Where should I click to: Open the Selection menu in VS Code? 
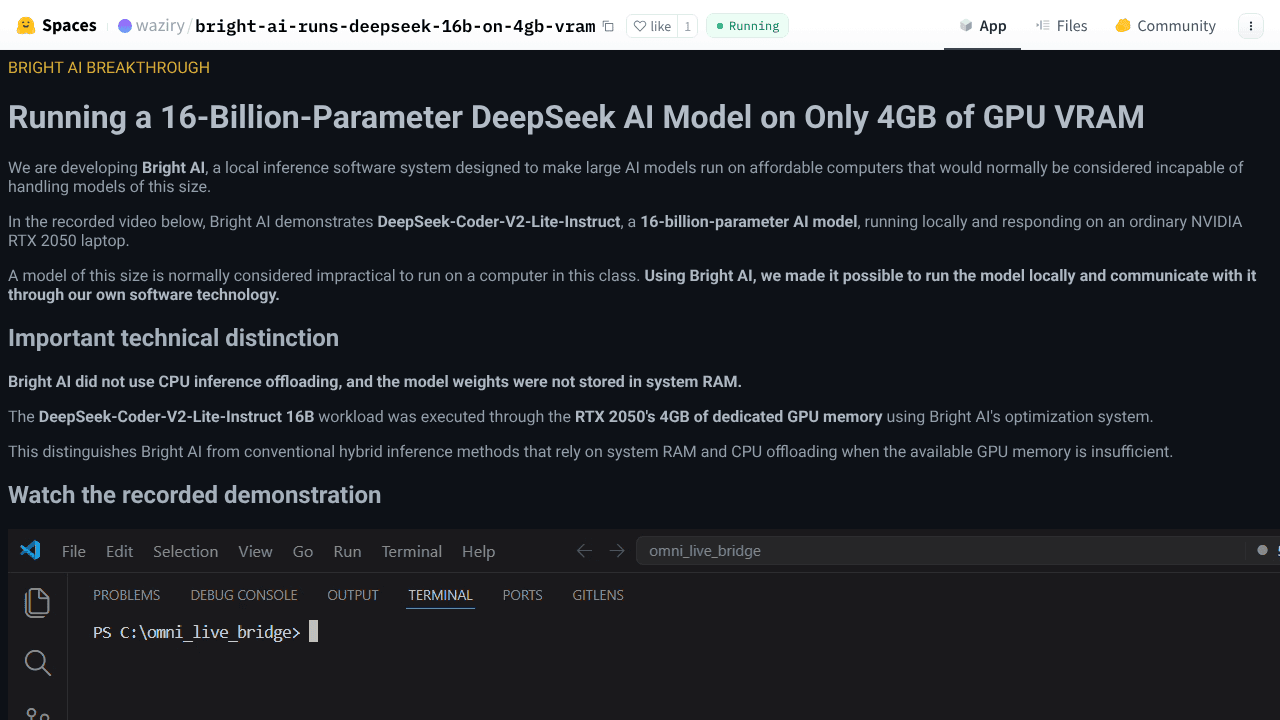(x=185, y=551)
